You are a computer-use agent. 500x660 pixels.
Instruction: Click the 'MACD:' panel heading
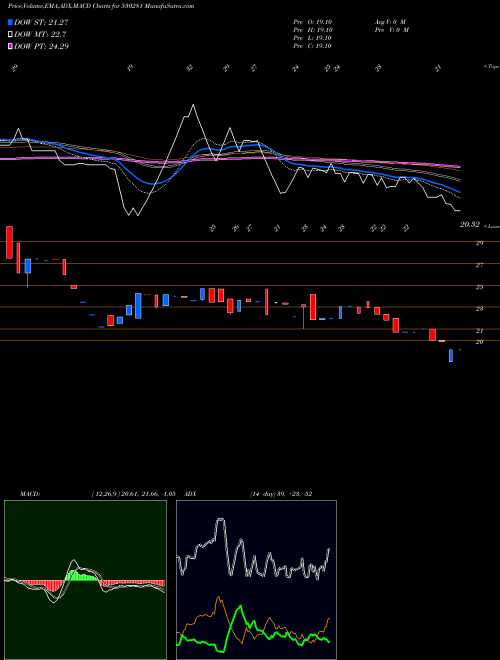pyautogui.click(x=30, y=494)
